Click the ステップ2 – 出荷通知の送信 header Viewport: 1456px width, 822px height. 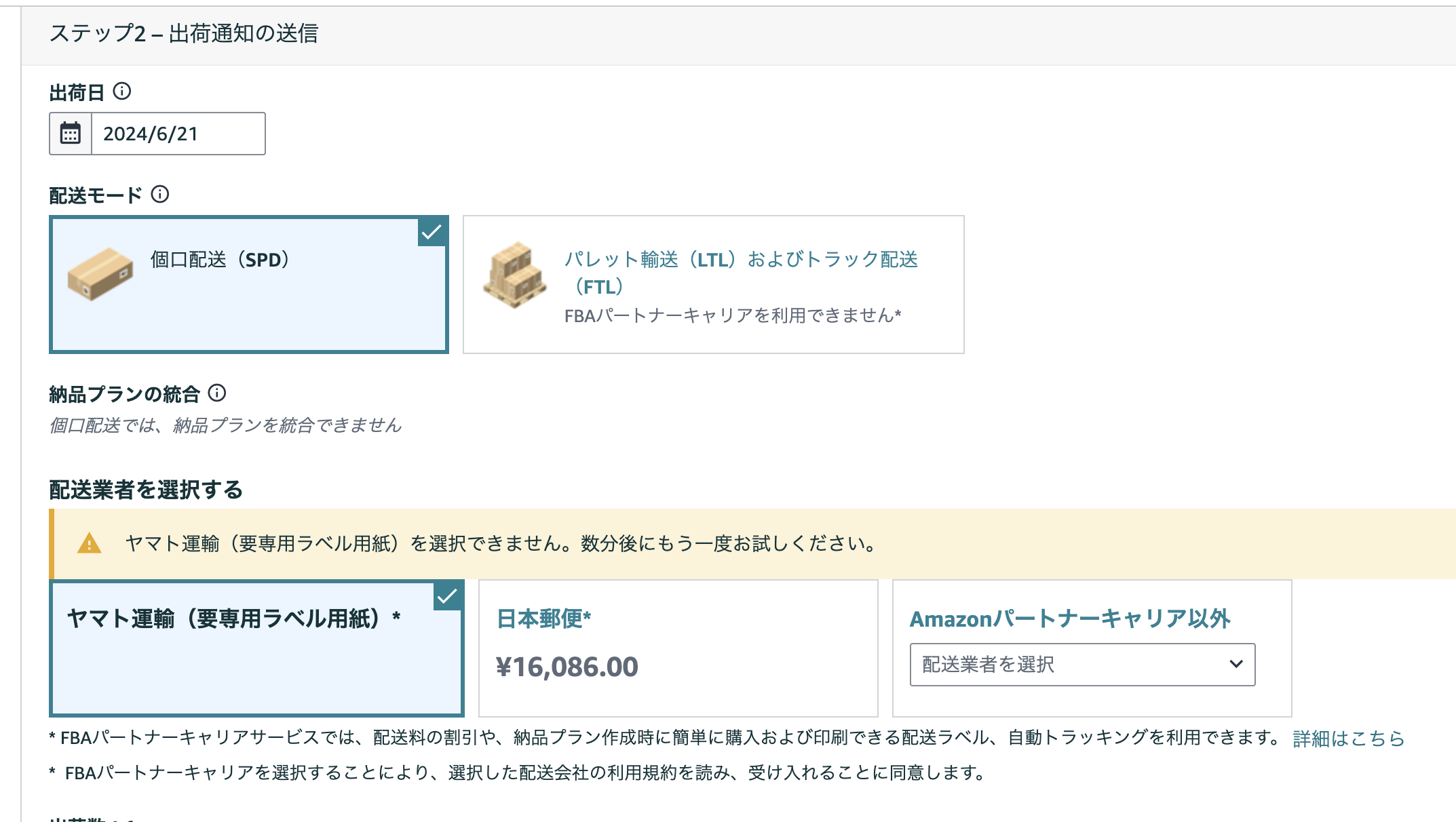pos(184,33)
